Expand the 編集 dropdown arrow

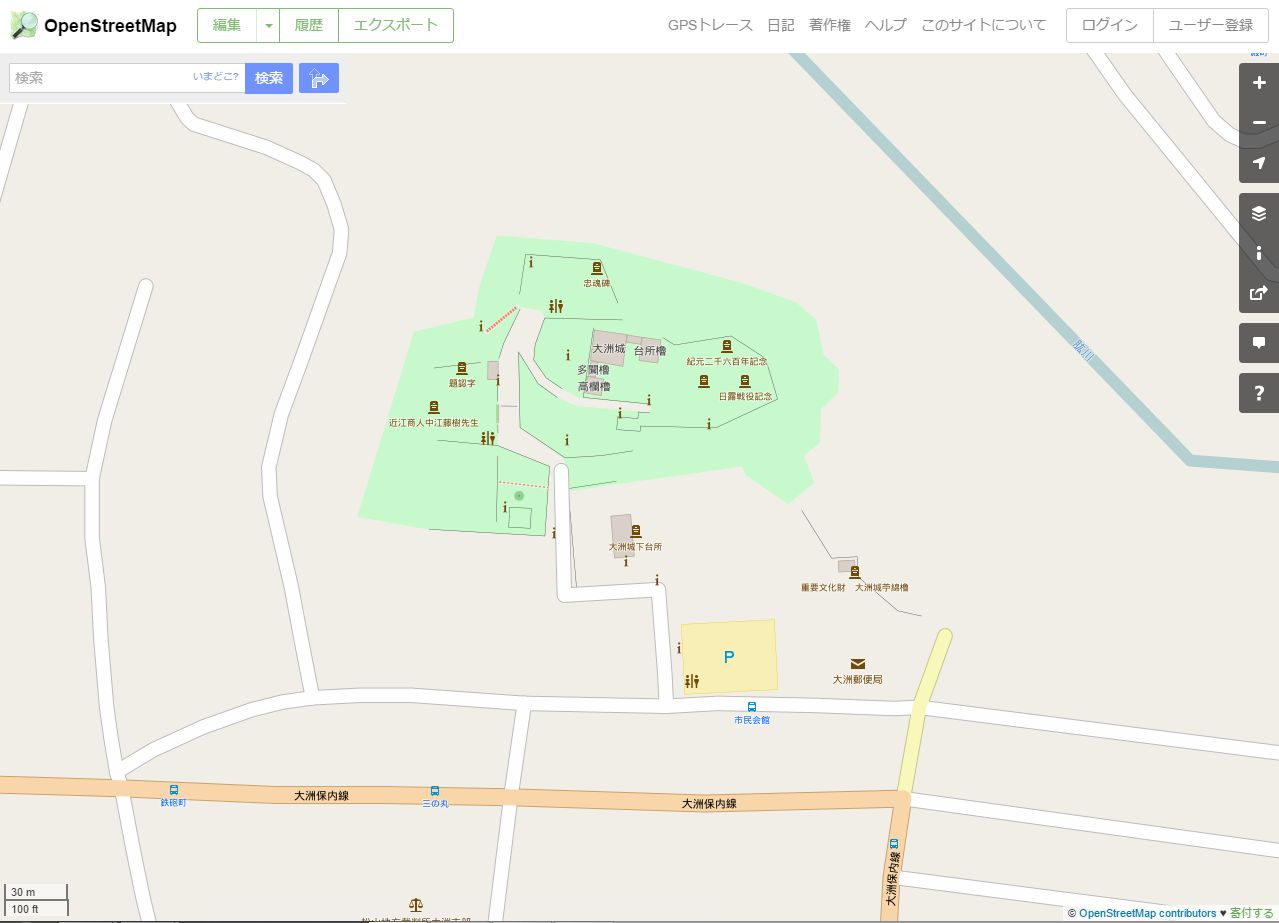(x=268, y=26)
